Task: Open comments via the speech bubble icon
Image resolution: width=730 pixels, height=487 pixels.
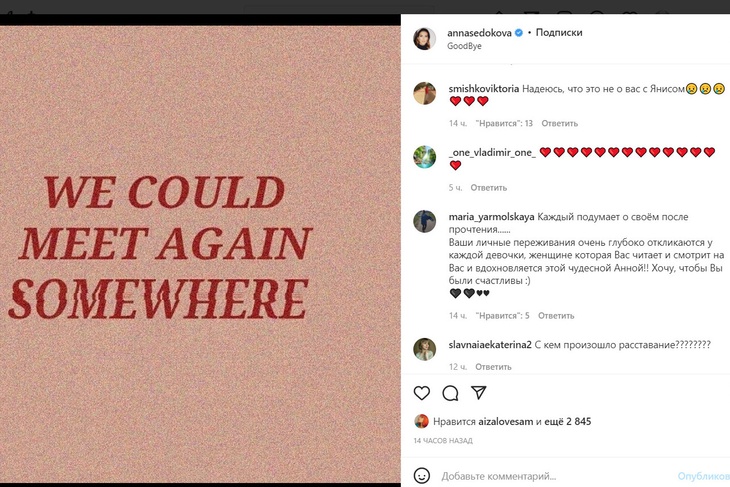Action: [450, 393]
